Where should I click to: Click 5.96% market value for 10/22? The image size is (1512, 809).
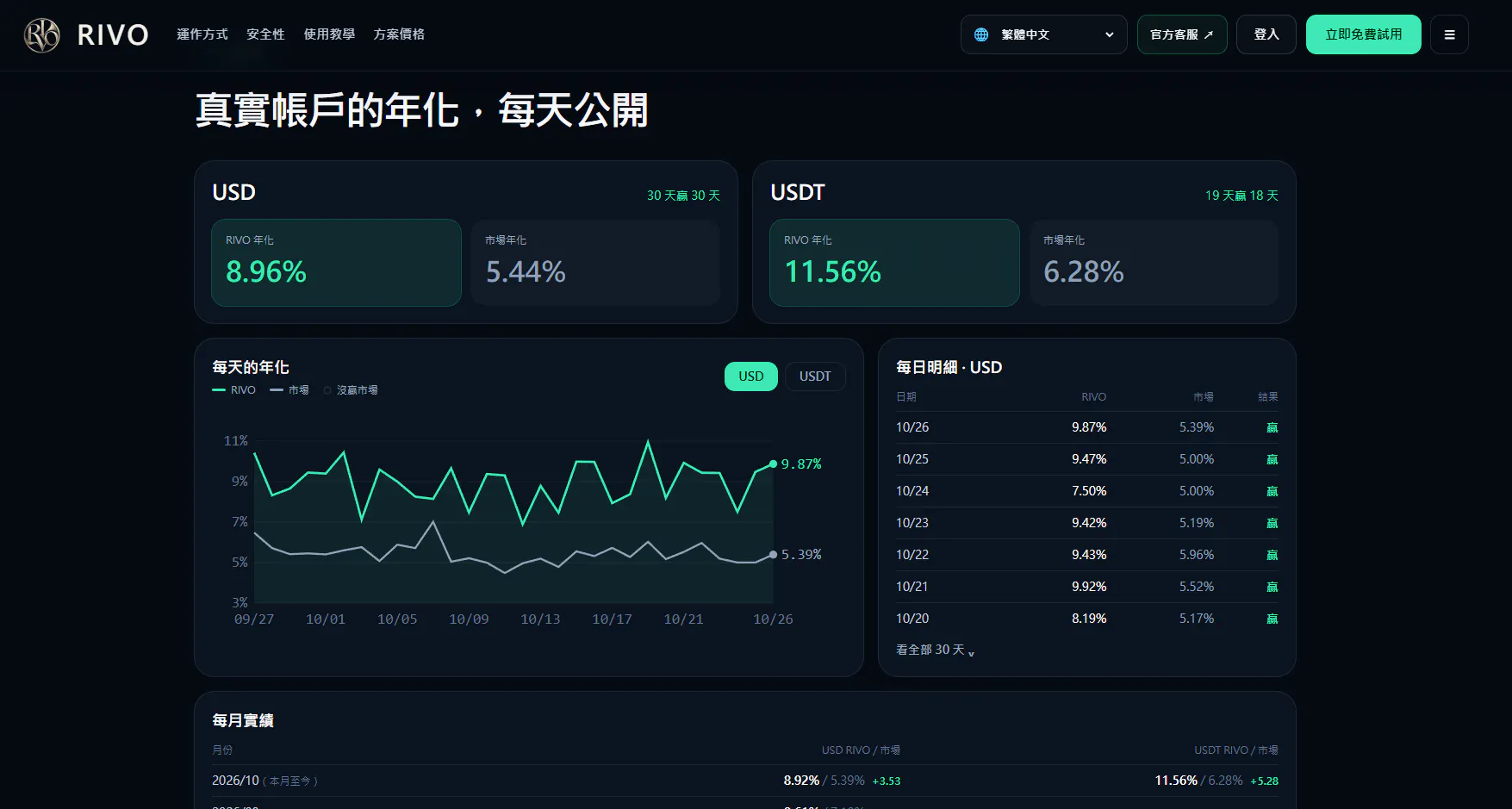click(1197, 555)
